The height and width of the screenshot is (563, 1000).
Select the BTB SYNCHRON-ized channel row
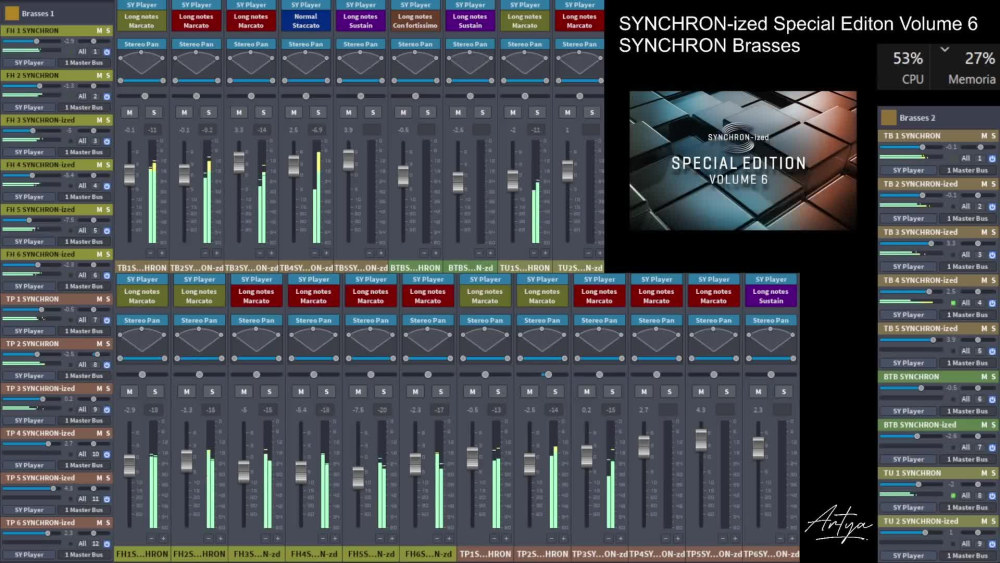(x=938, y=425)
